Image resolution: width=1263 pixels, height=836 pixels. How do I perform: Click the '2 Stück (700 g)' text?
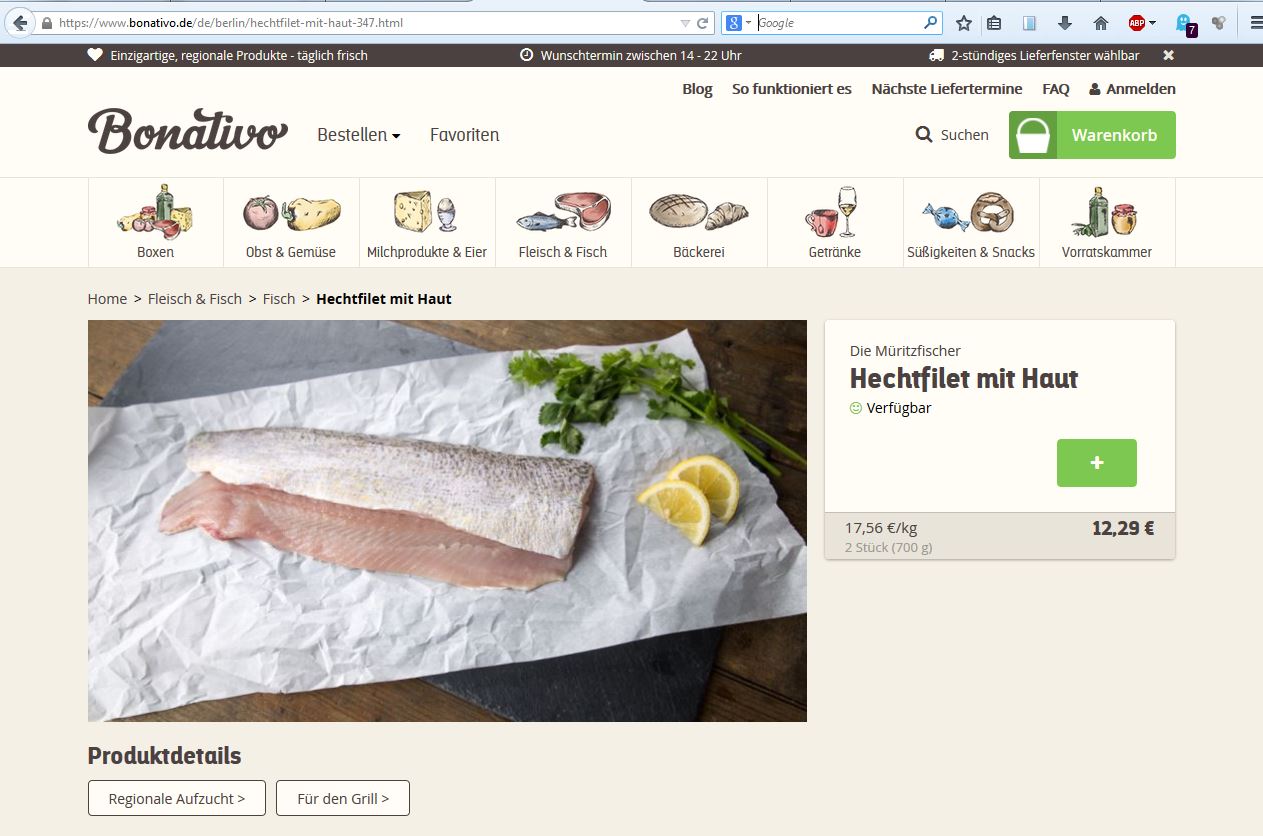889,548
